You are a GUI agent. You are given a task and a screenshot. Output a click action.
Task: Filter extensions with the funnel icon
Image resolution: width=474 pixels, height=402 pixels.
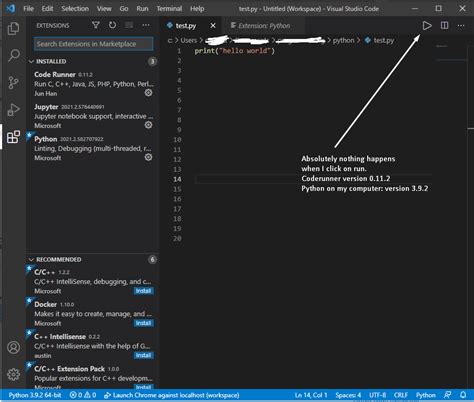click(x=96, y=25)
